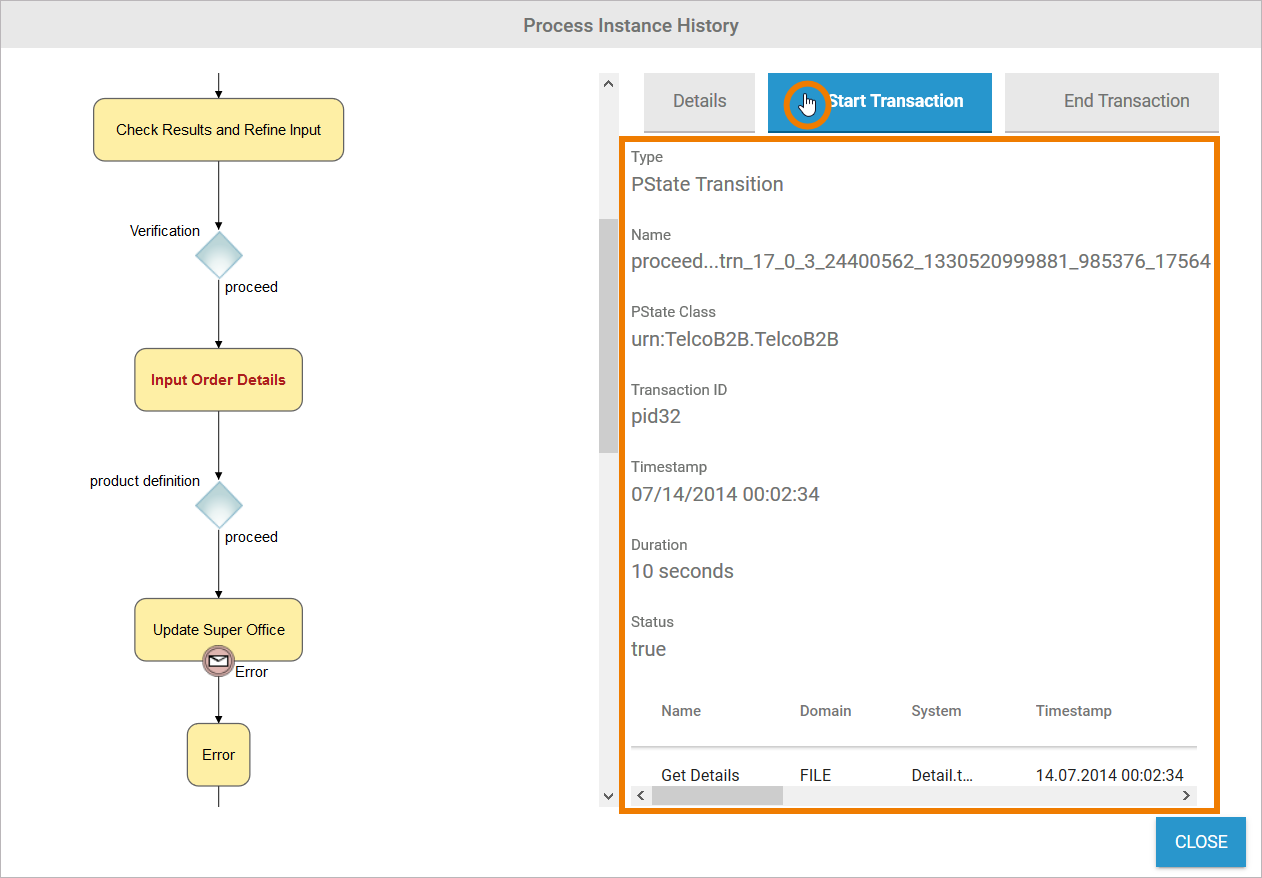Click the vertical scrollbar up arrow
This screenshot has width=1262, height=878.
coord(608,84)
